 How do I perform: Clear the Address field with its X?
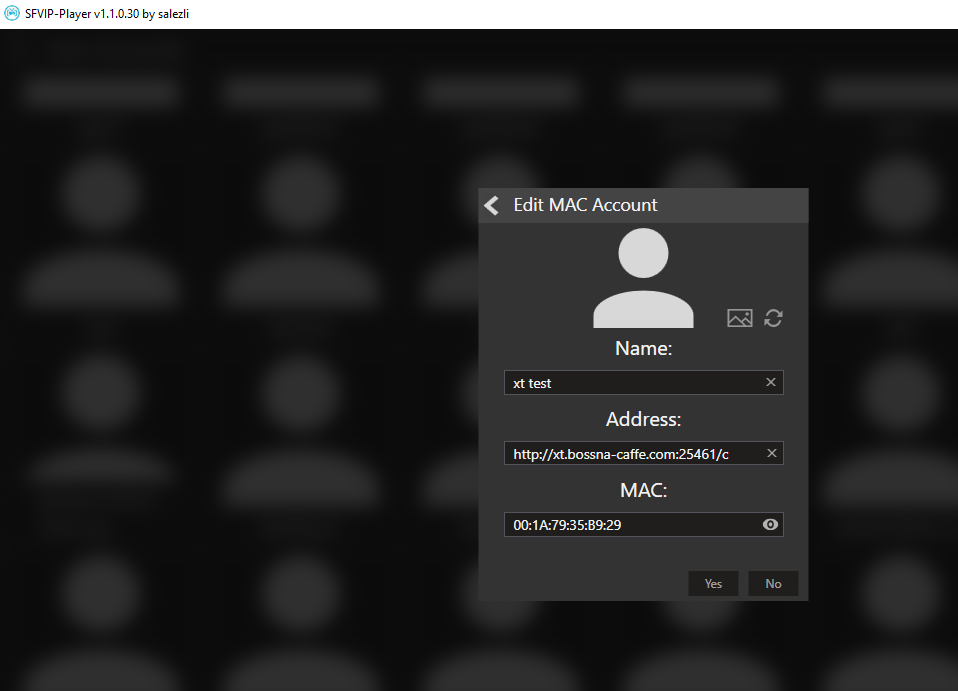[772, 453]
